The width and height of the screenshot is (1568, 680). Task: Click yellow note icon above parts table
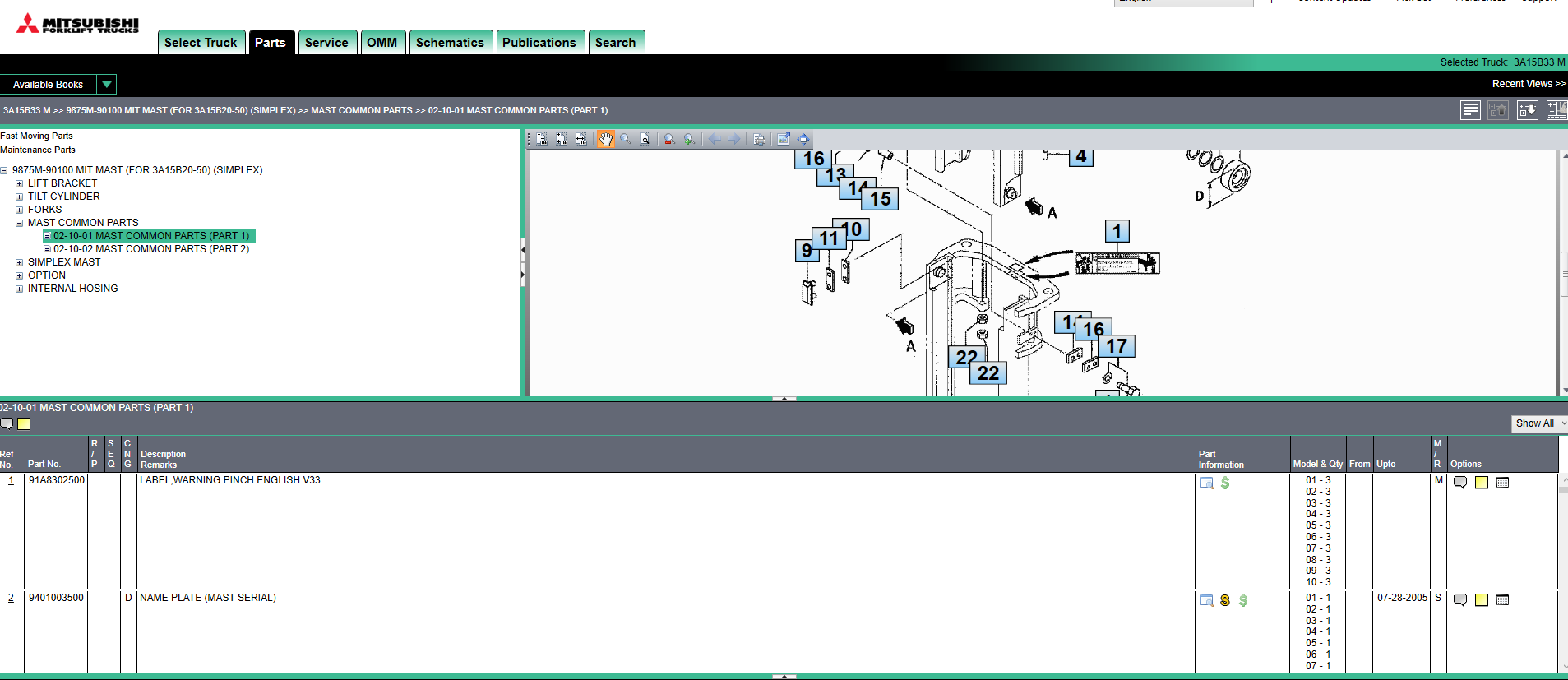(24, 423)
